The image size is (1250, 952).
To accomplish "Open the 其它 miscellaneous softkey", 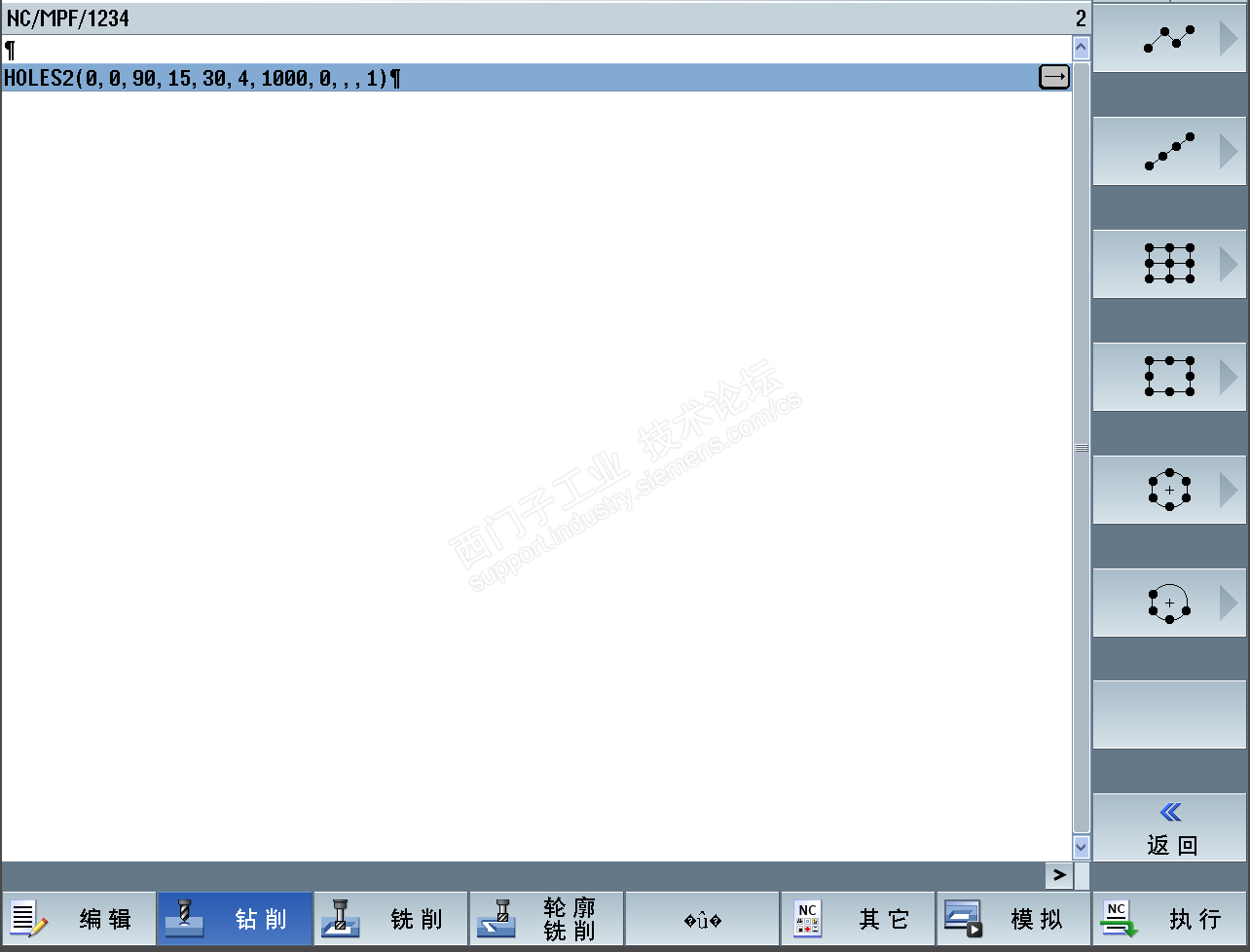I will pyautogui.click(x=858, y=919).
